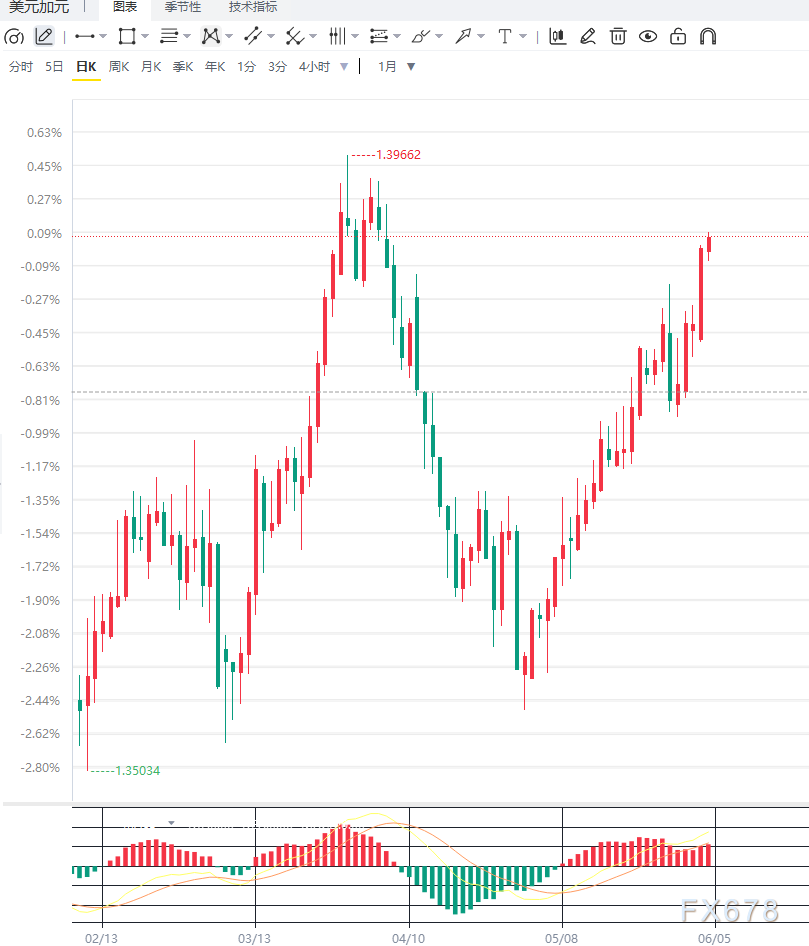Toggle the pencil drawing mode icon
The image size is (809, 946).
coord(44,36)
